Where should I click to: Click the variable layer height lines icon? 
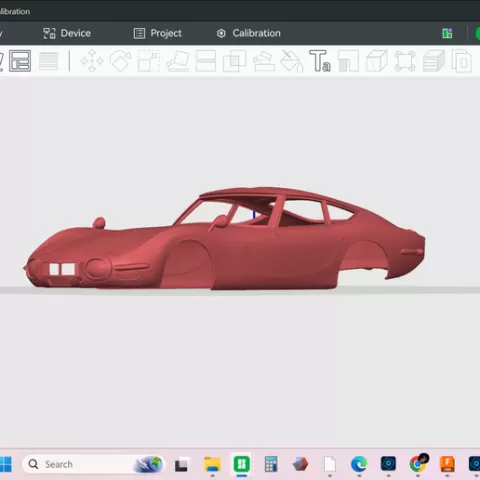pyautogui.click(x=49, y=61)
